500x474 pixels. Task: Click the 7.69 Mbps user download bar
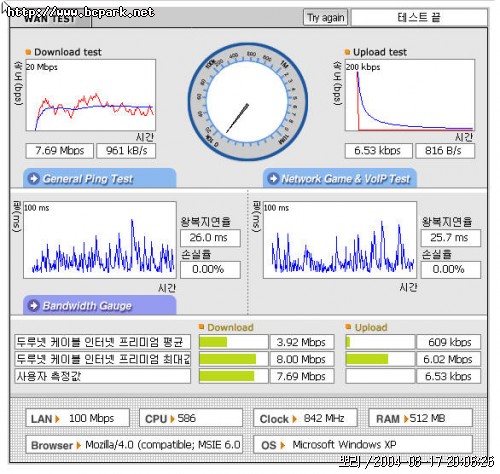(x=233, y=376)
